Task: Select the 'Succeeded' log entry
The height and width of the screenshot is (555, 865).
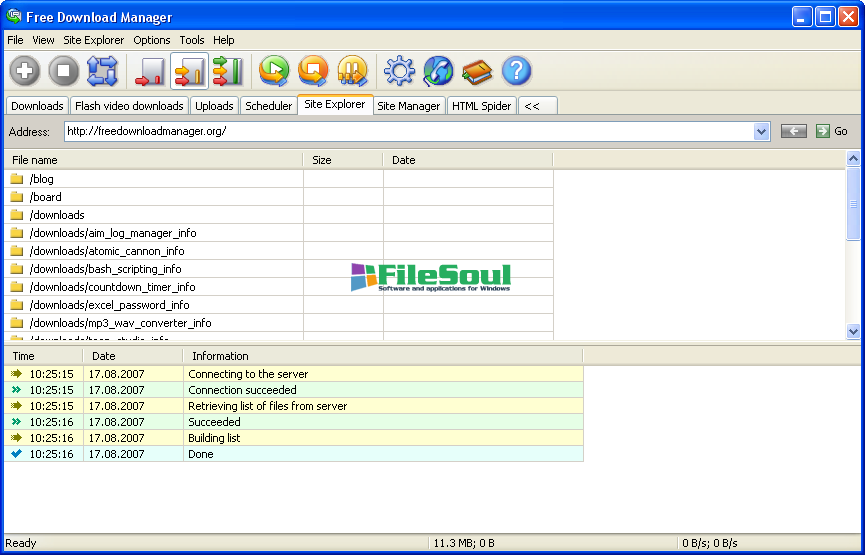Action: pyautogui.click(x=294, y=422)
